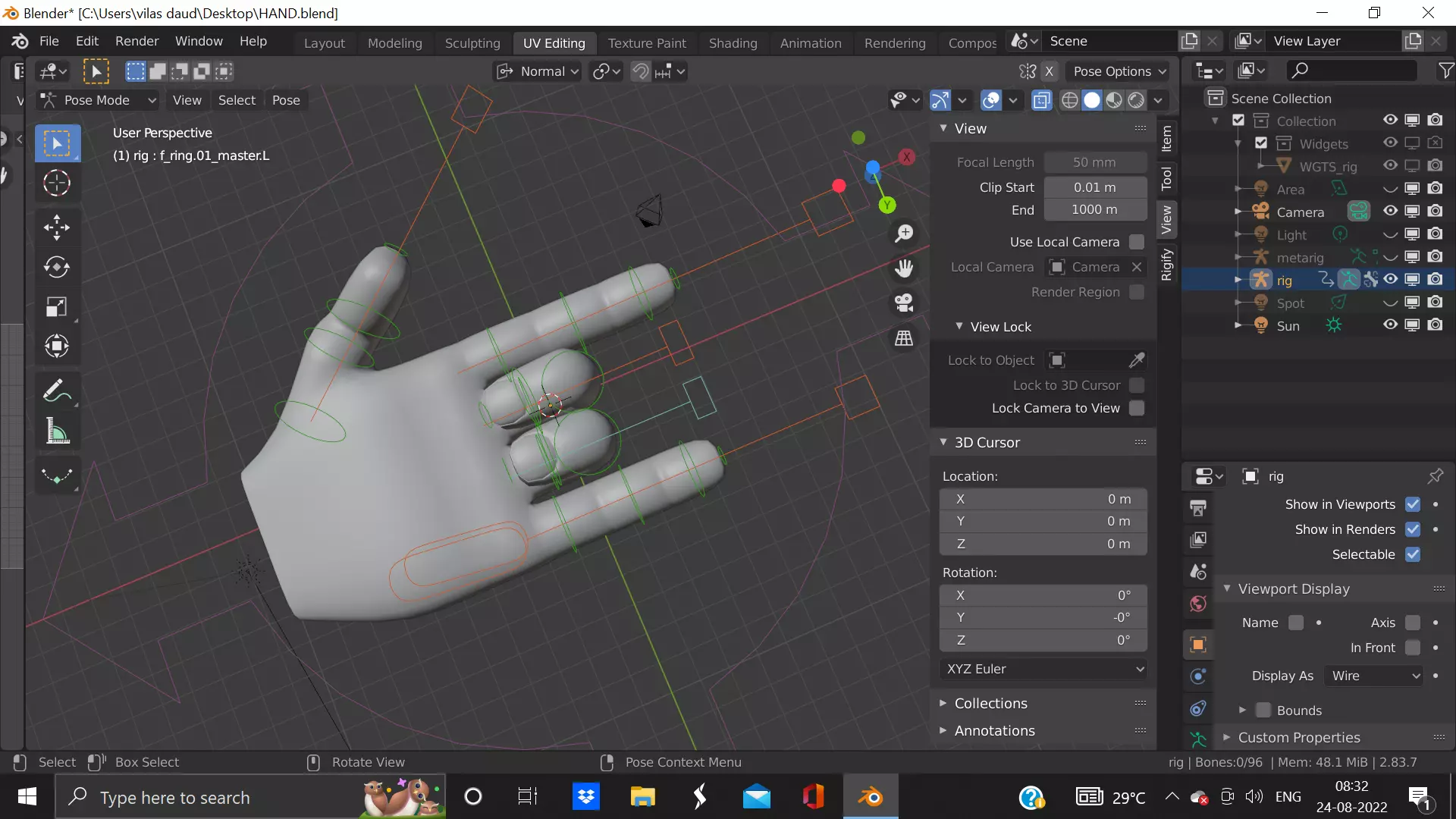Viewport: 1456px width, 819px height.
Task: Open World properties tab icon
Action: point(1198,604)
